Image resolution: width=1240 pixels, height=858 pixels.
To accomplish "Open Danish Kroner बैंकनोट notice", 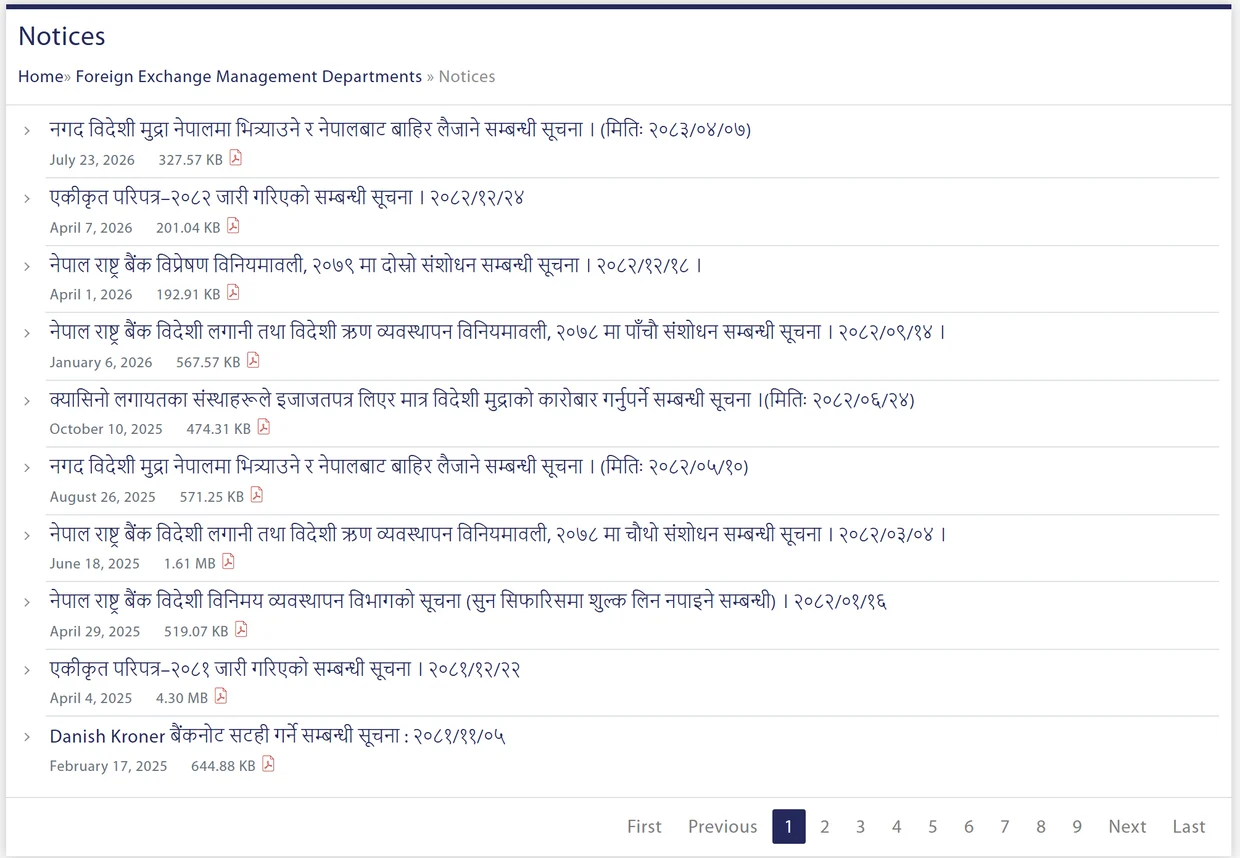I will [x=277, y=736].
